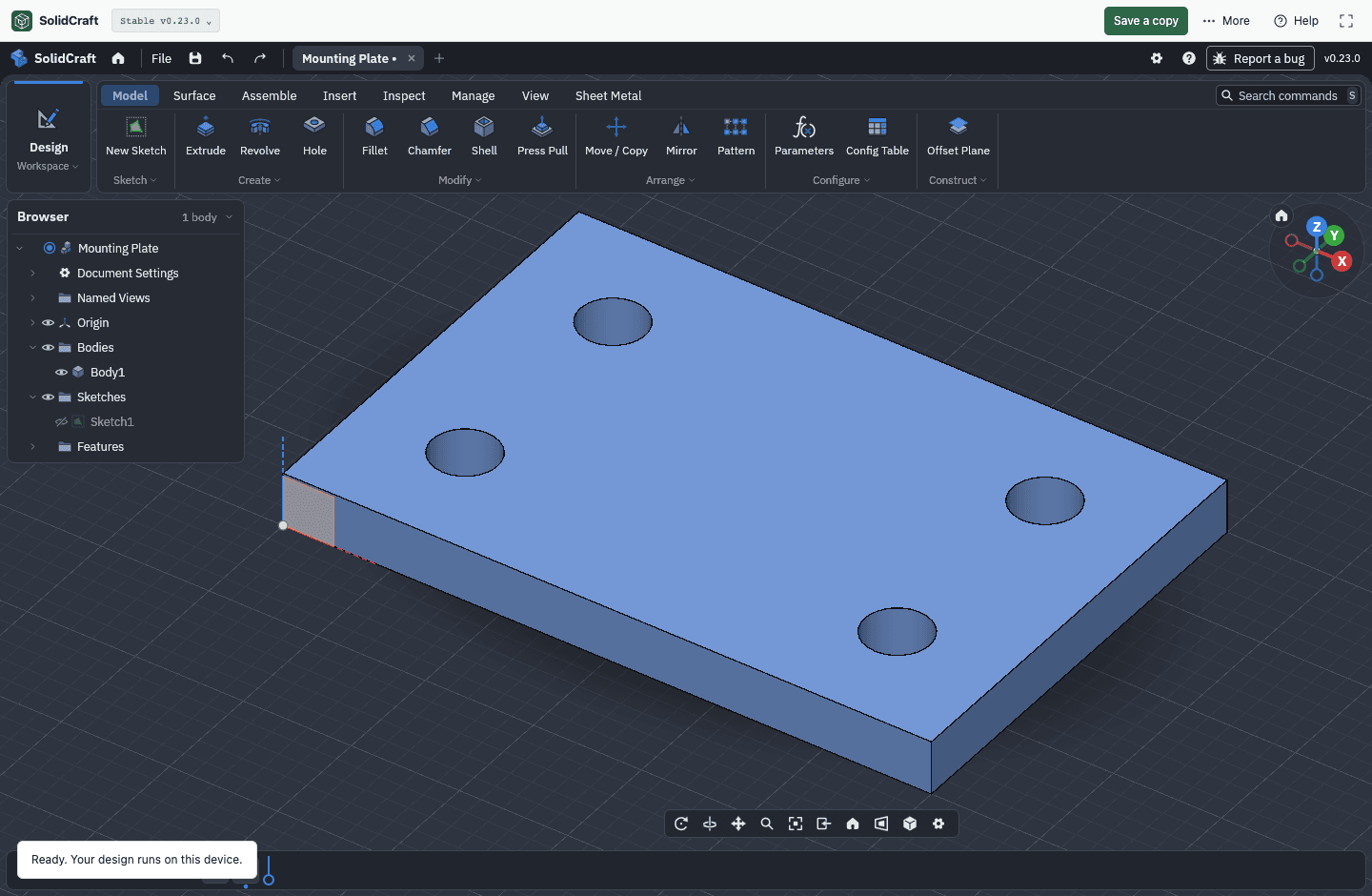This screenshot has height=896, width=1372.
Task: Click the Report a bug button
Action: (x=1261, y=58)
